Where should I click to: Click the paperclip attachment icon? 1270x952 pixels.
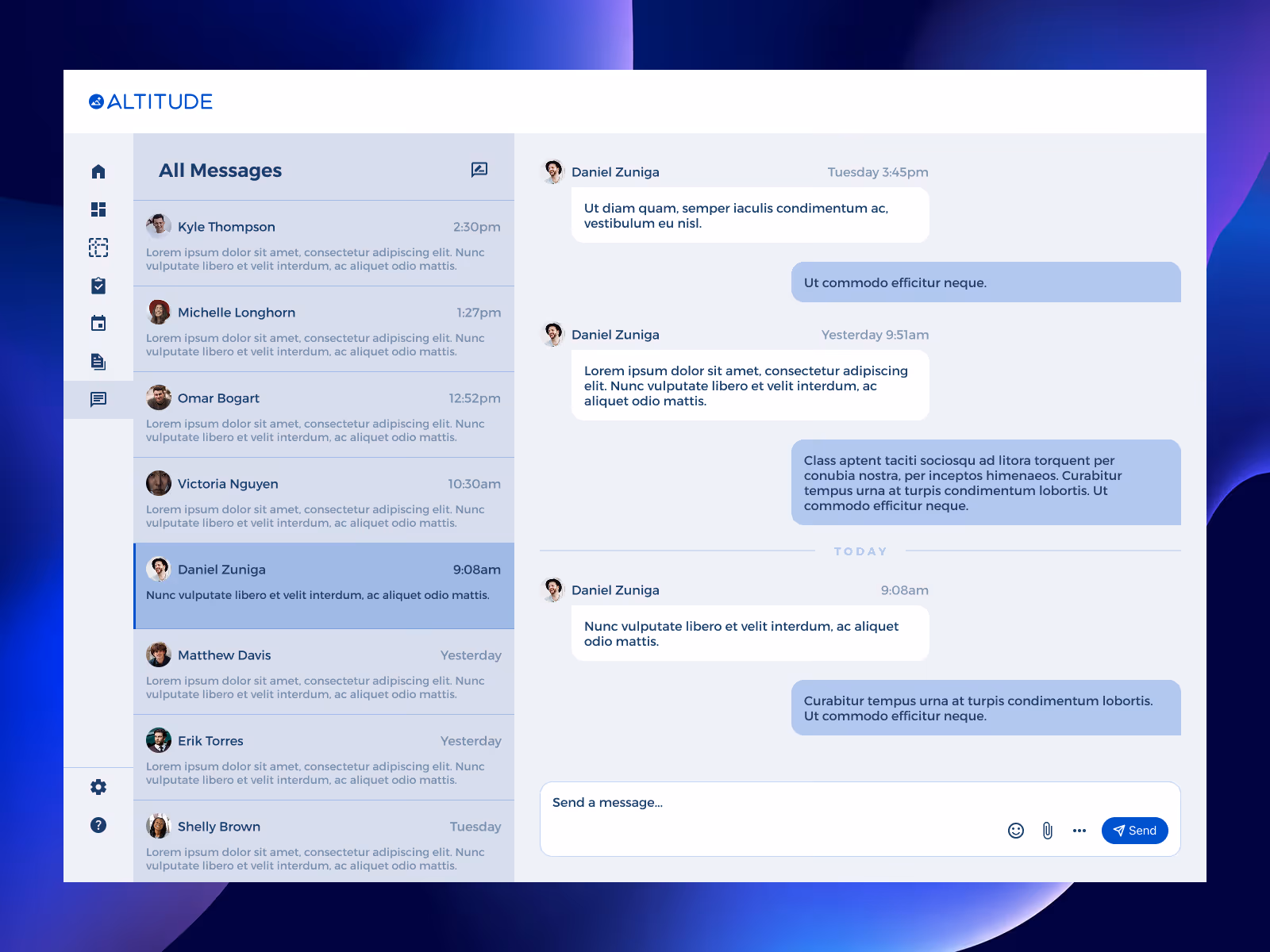pyautogui.click(x=1048, y=831)
